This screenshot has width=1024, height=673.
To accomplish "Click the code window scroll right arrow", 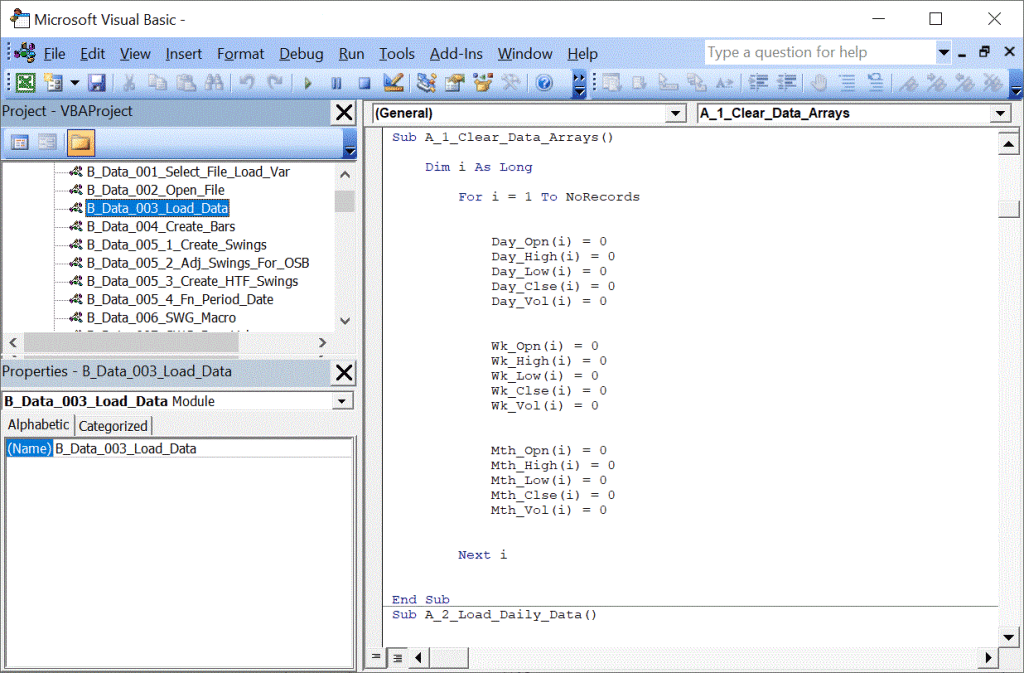I will [989, 657].
